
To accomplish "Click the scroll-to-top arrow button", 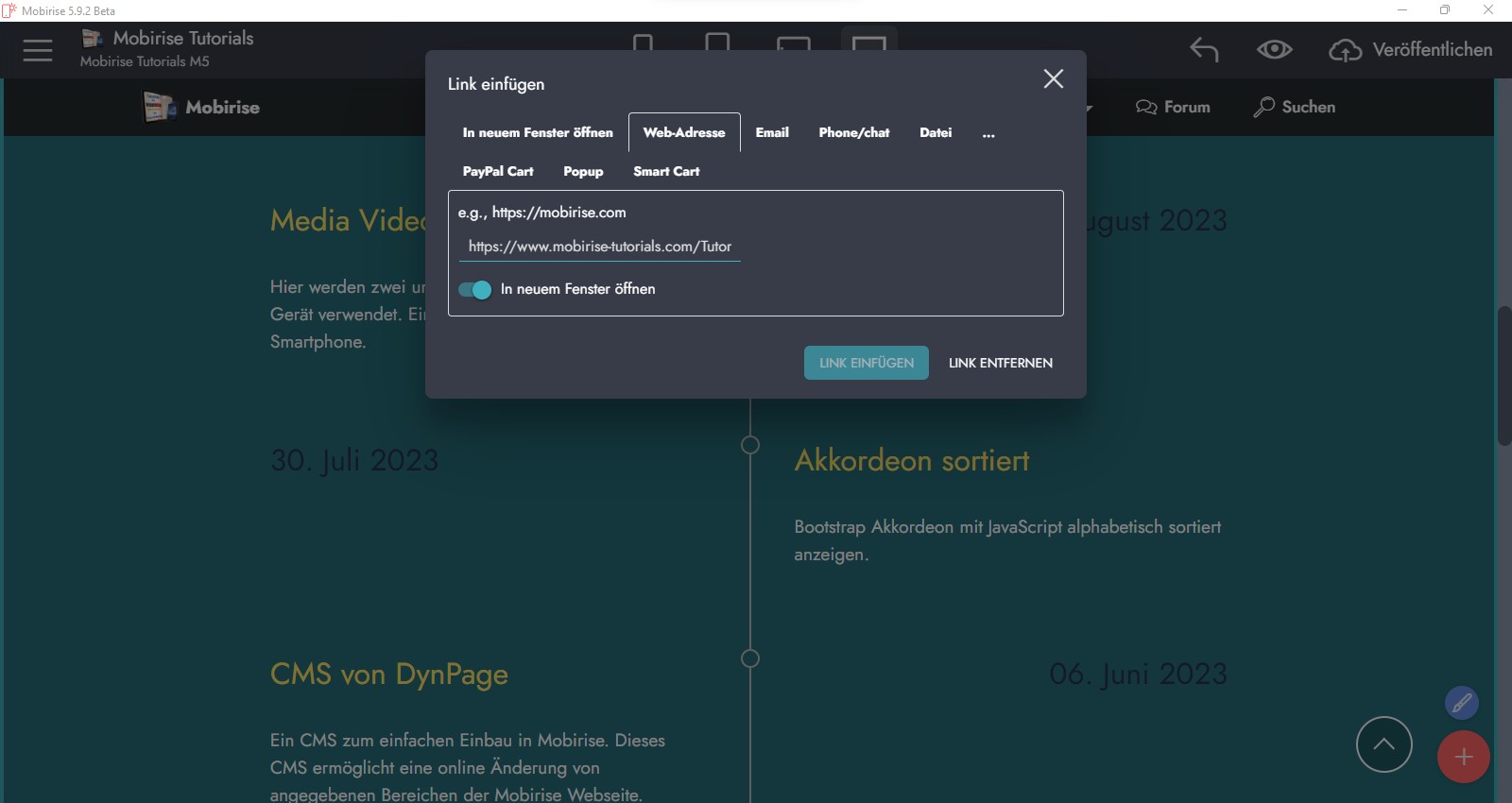I will click(1383, 744).
